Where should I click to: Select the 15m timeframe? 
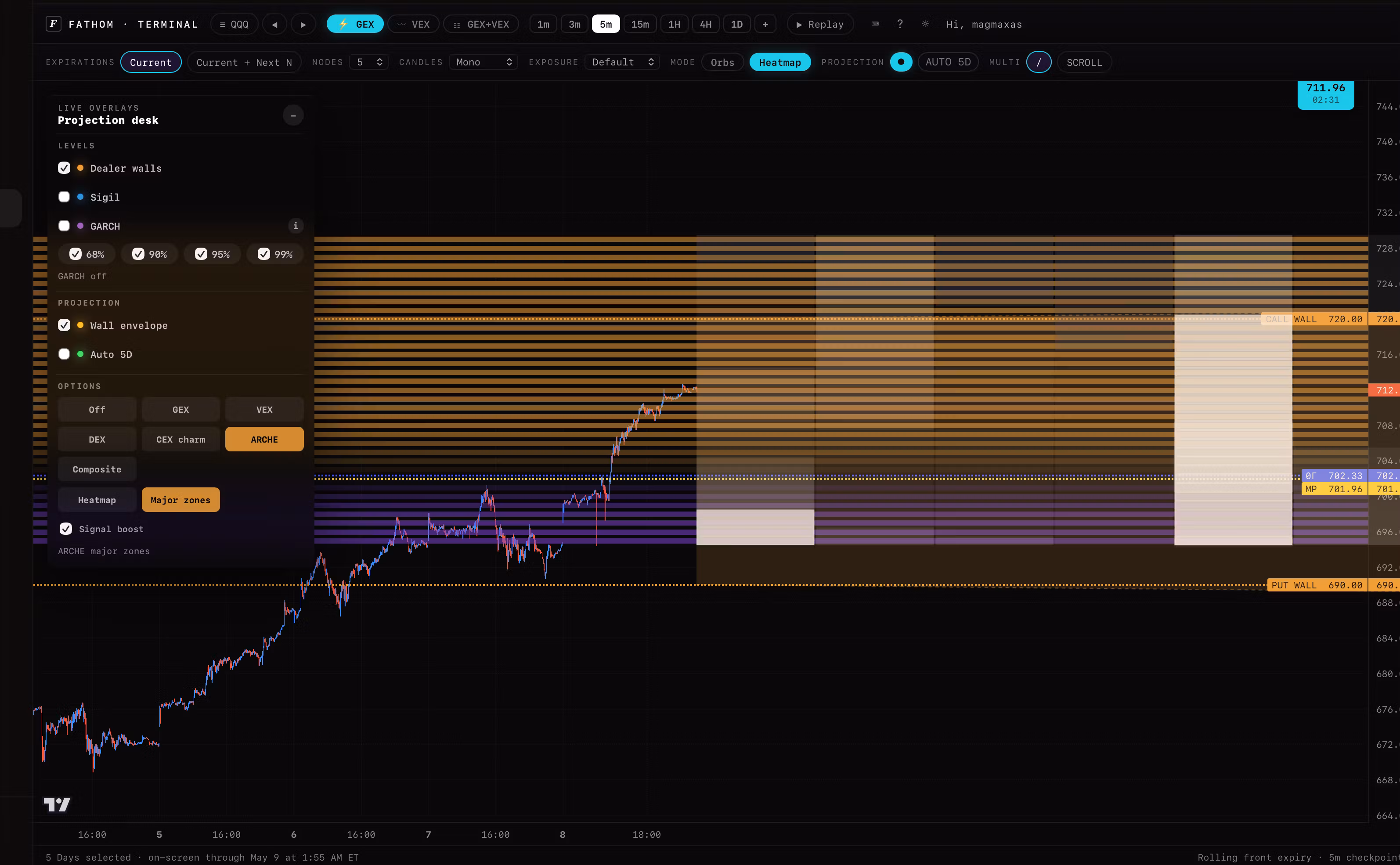click(x=640, y=24)
